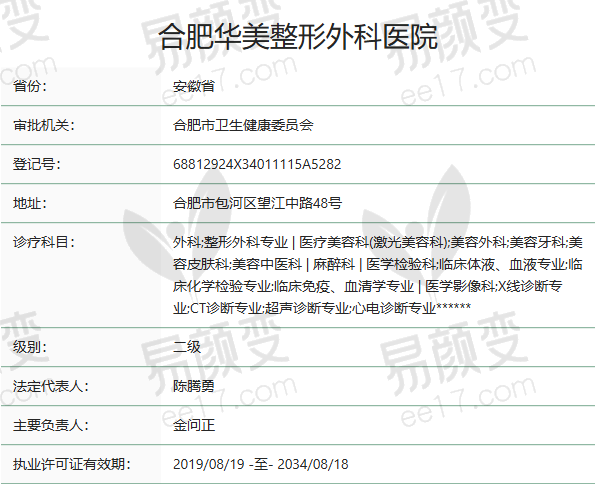Select the 登记号 label
The image size is (600, 484).
36,164
